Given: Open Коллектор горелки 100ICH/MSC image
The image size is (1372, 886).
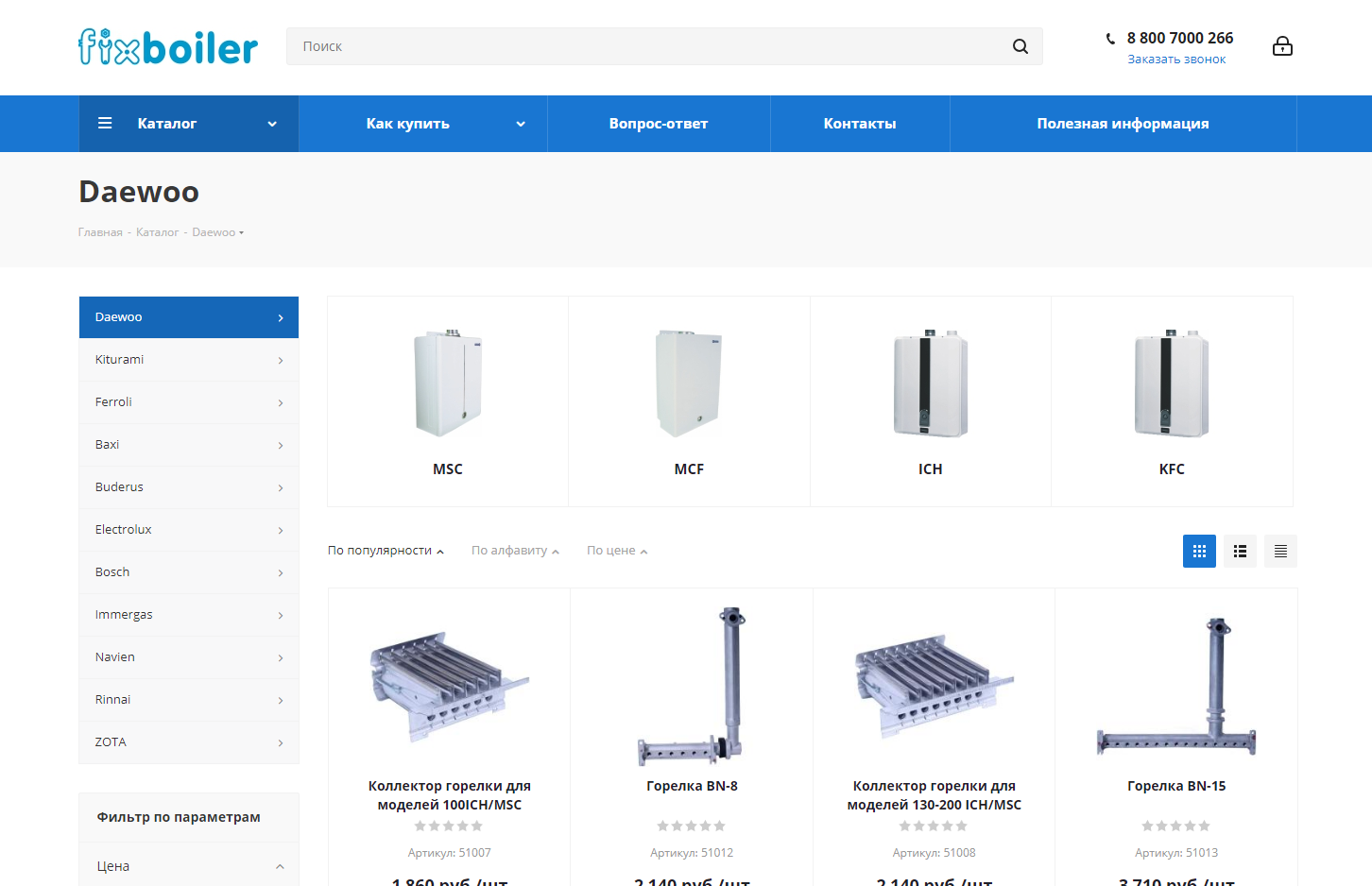Looking at the screenshot, I should pyautogui.click(x=449, y=687).
